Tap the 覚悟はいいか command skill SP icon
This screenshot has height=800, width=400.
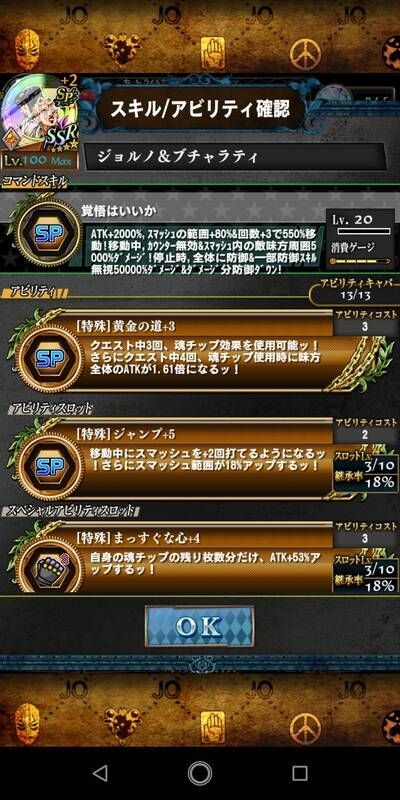coord(49,233)
